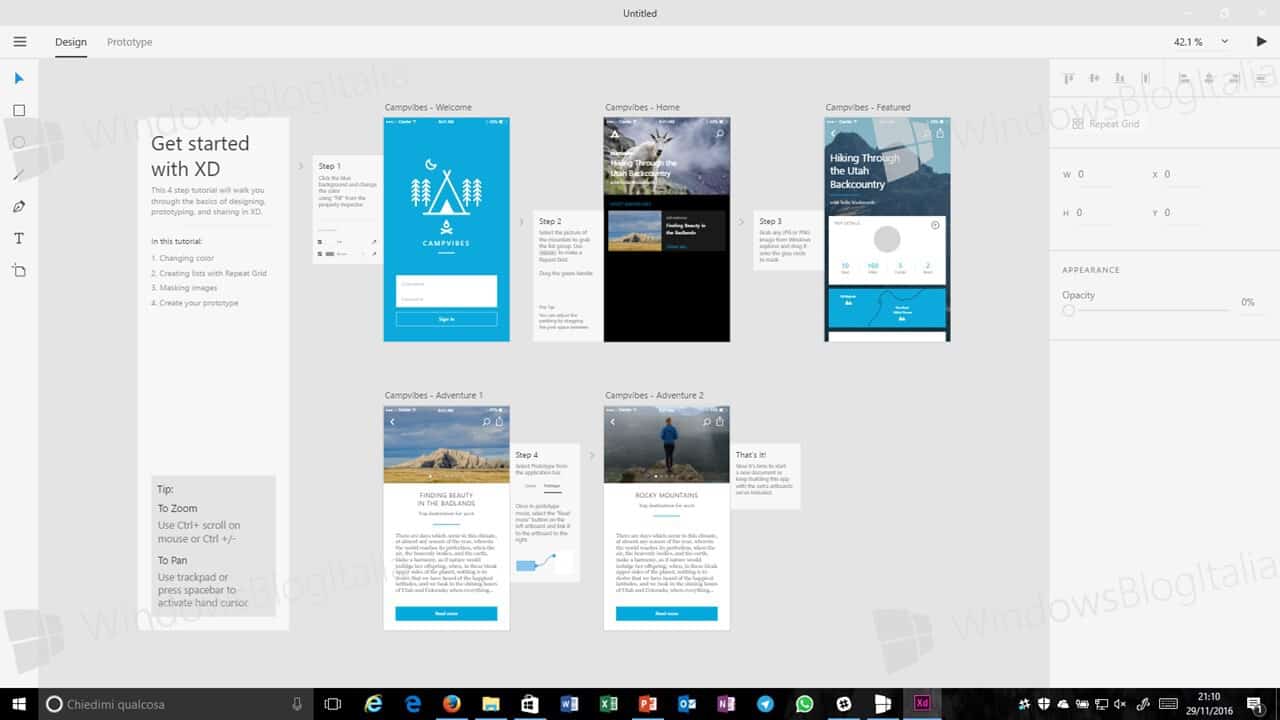The height and width of the screenshot is (720, 1280).
Task: Click the W width input field
Action: pyautogui.click(x=1095, y=175)
